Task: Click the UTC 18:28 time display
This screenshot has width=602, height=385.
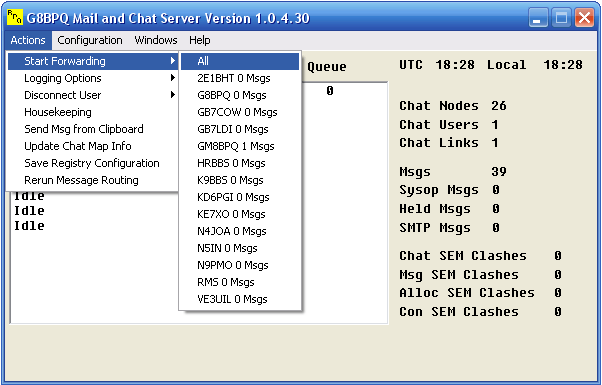Action: coord(437,65)
